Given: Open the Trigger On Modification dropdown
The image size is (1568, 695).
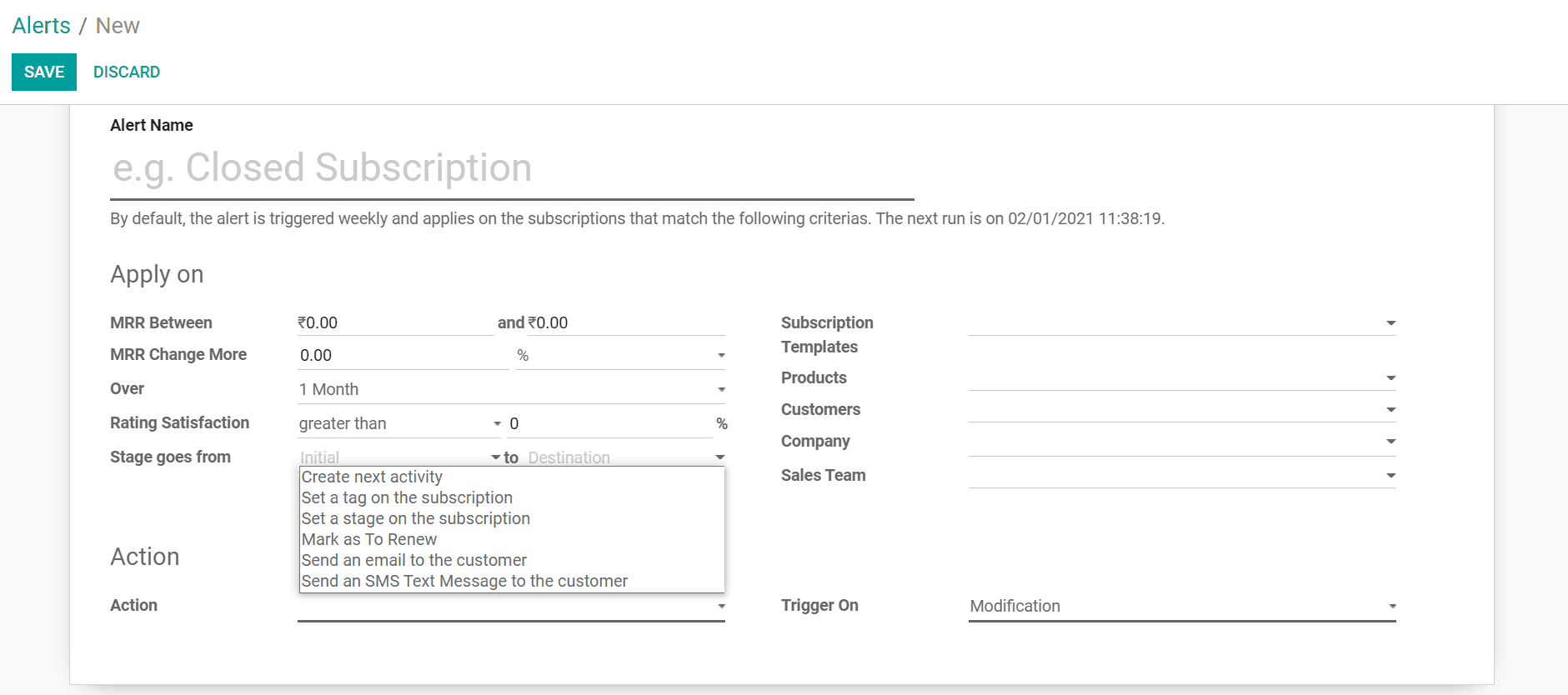Looking at the screenshot, I should click(1182, 607).
